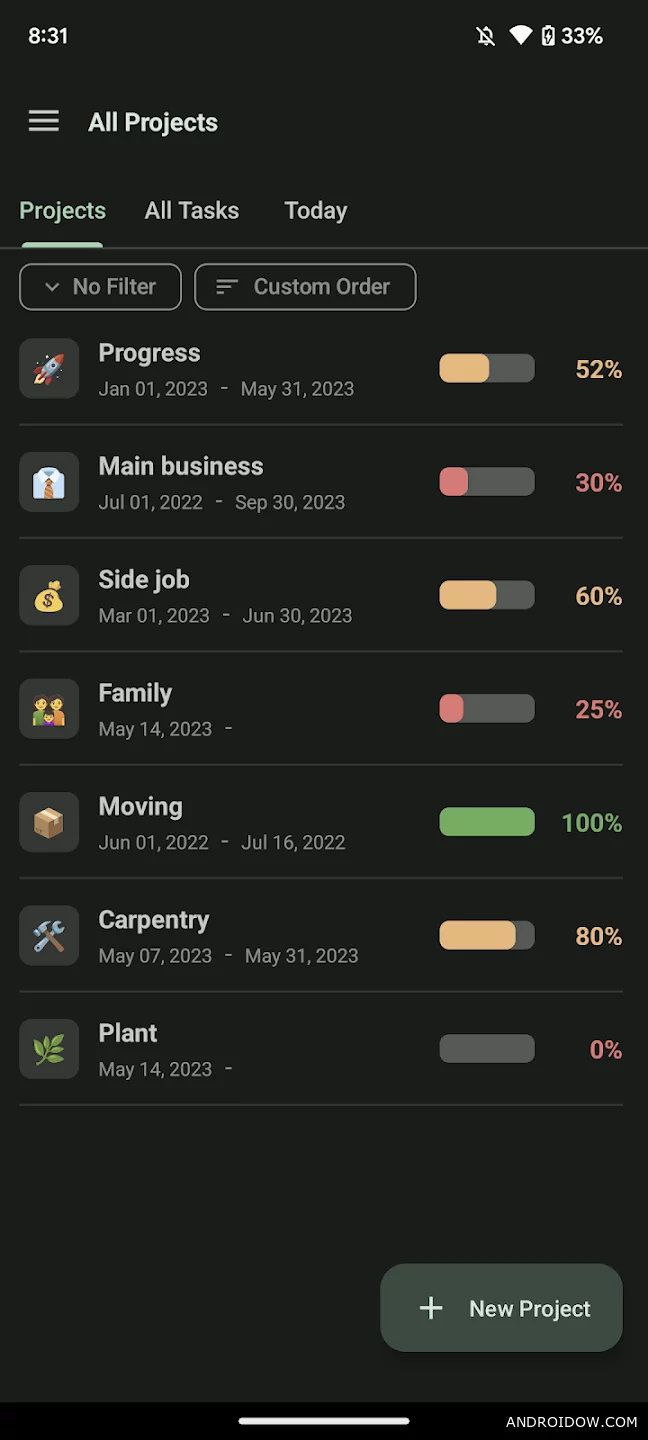Click the green 100% Moving progress bar
Image resolution: width=648 pixels, height=1440 pixels.
pyautogui.click(x=487, y=822)
